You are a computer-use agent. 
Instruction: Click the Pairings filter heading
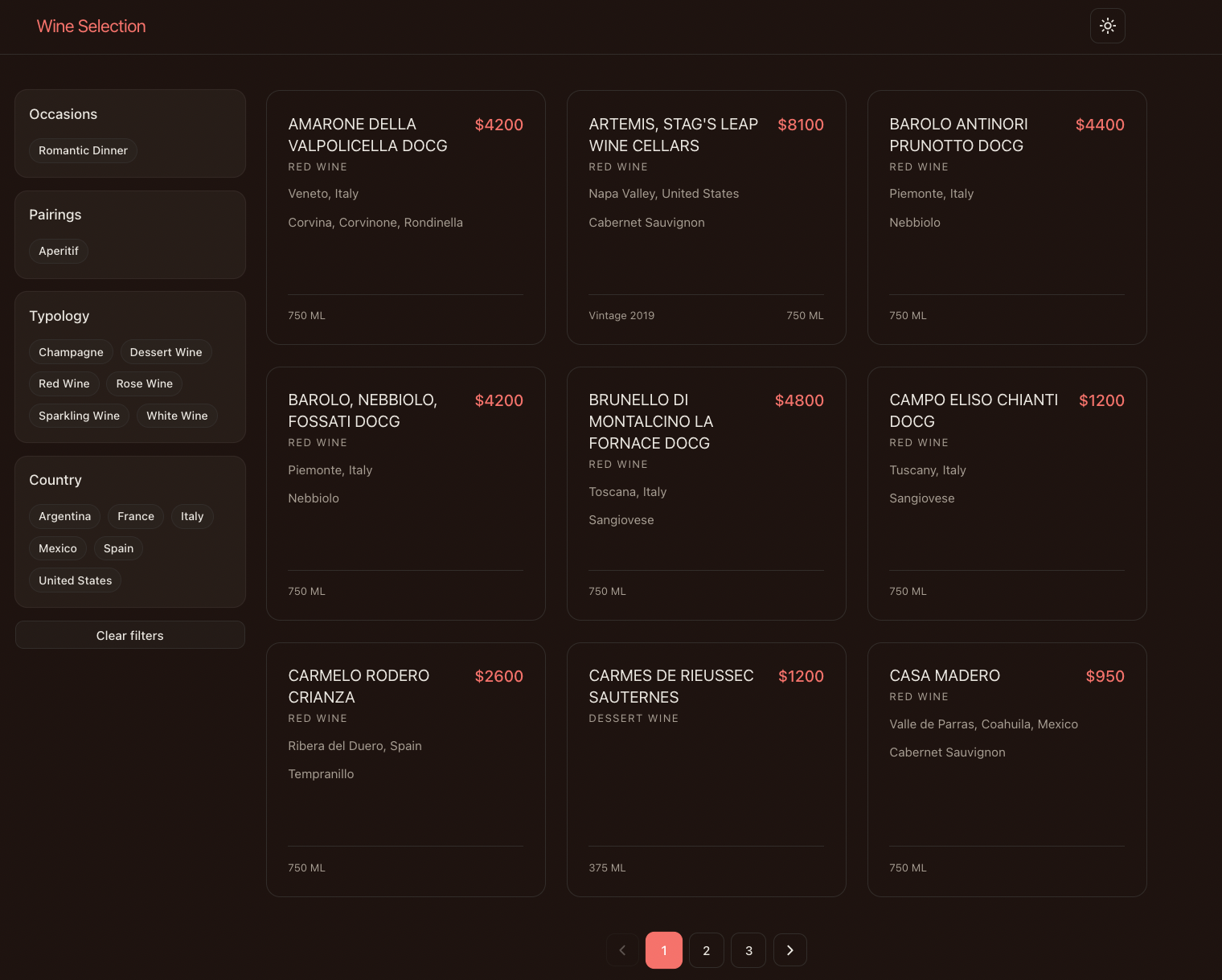tap(55, 215)
